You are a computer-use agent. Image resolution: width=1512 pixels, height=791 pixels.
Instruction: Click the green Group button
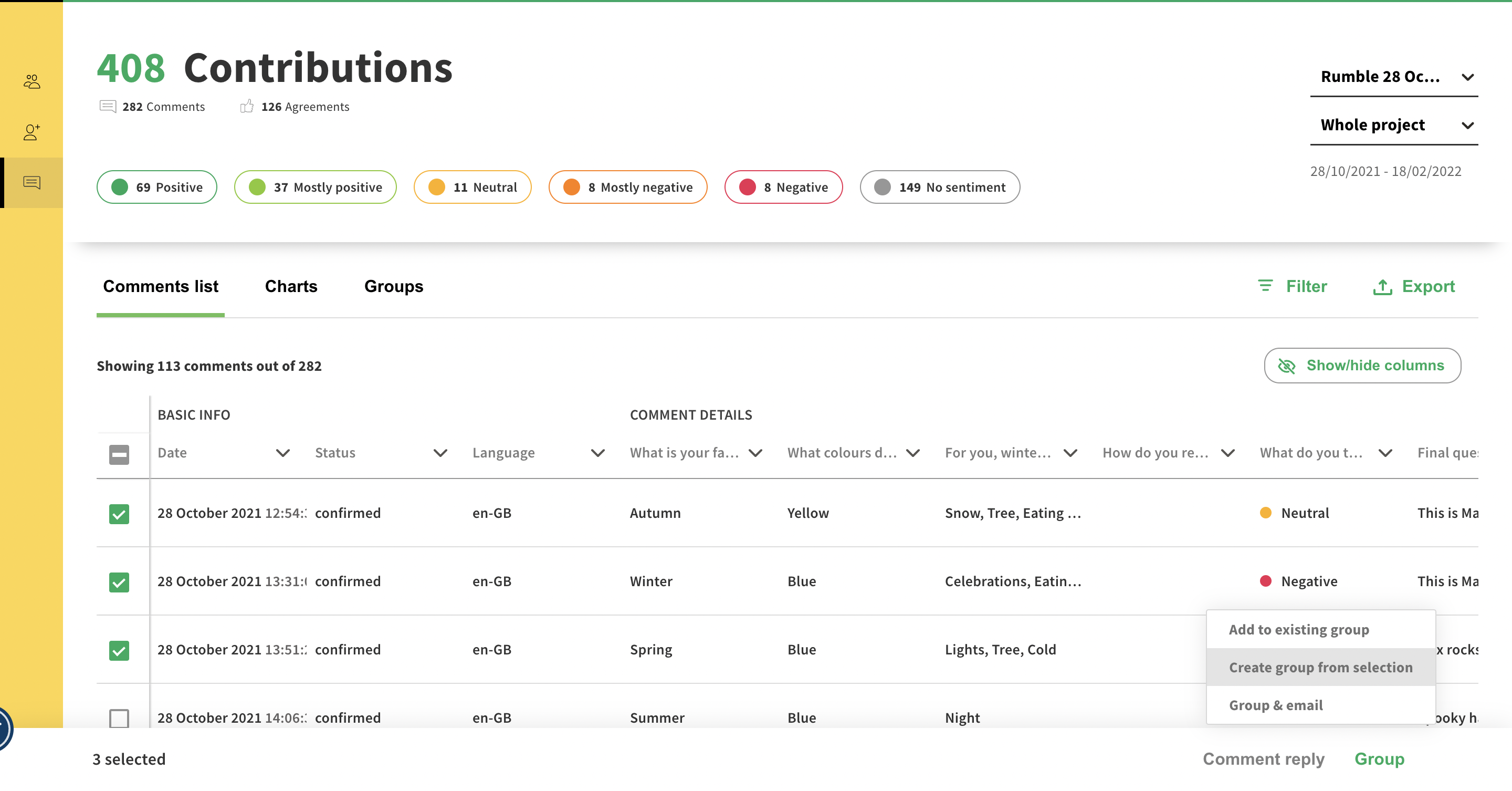[x=1379, y=759]
